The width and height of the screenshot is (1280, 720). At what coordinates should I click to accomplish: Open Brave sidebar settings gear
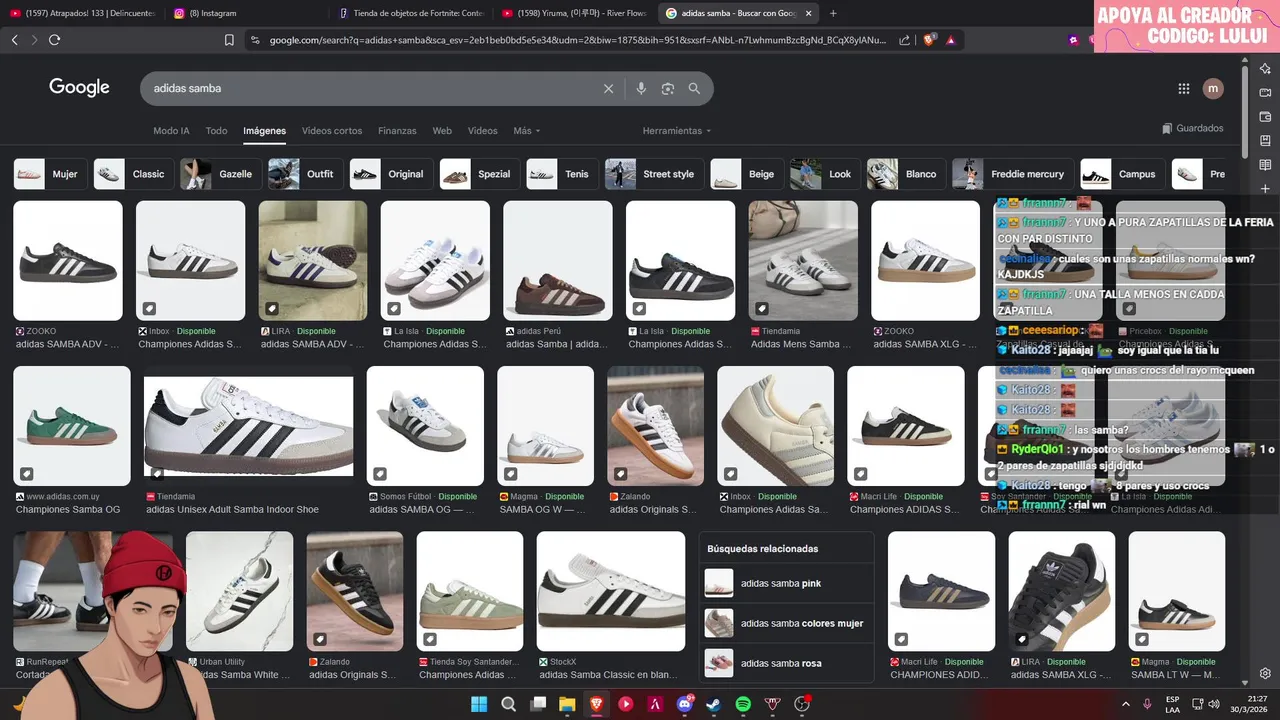click(x=1265, y=674)
